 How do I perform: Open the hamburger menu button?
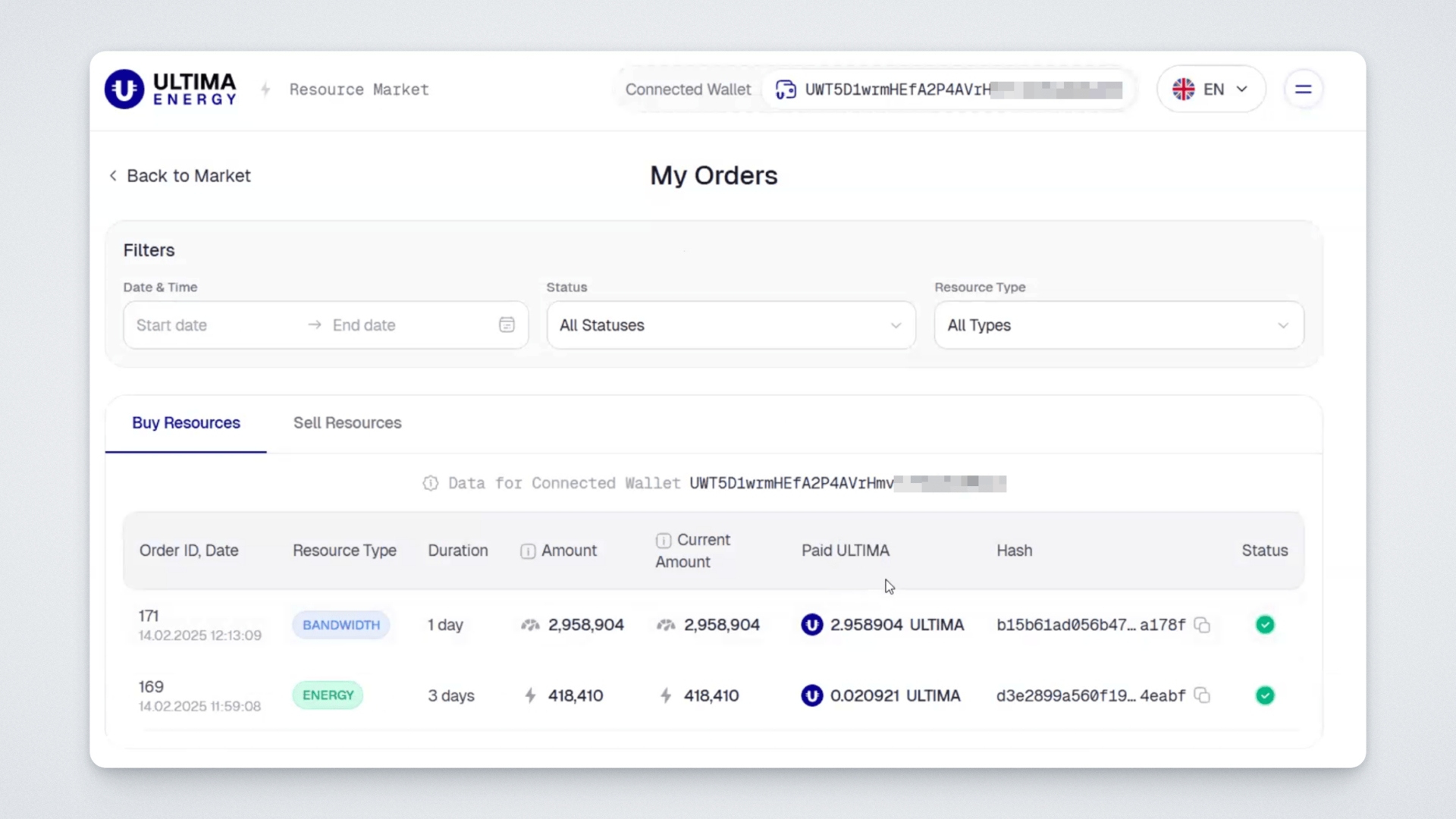click(x=1303, y=89)
